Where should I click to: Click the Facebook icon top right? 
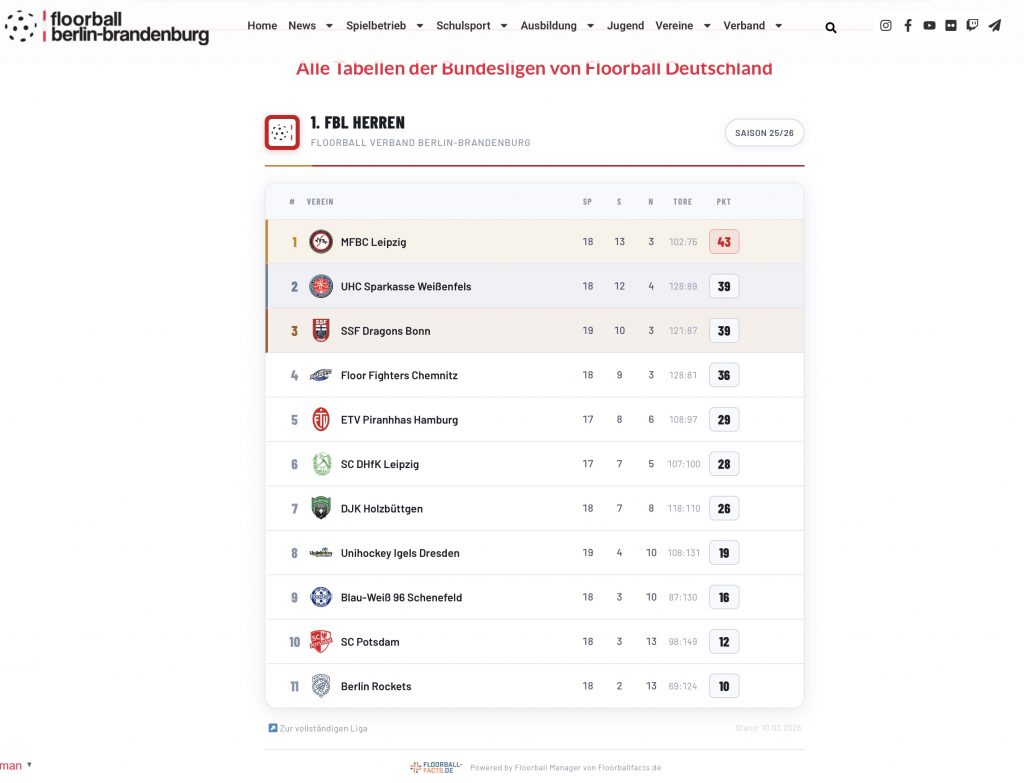click(908, 25)
